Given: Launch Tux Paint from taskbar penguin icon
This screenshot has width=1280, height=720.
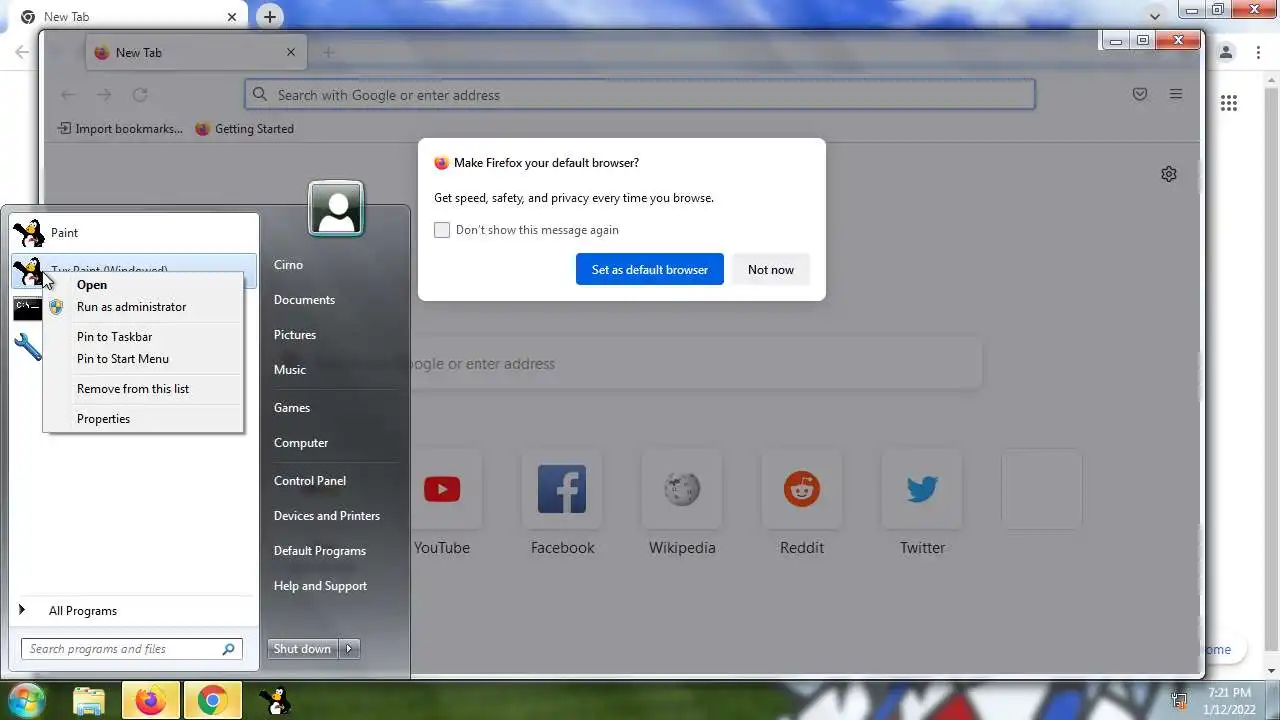Looking at the screenshot, I should 274,701.
